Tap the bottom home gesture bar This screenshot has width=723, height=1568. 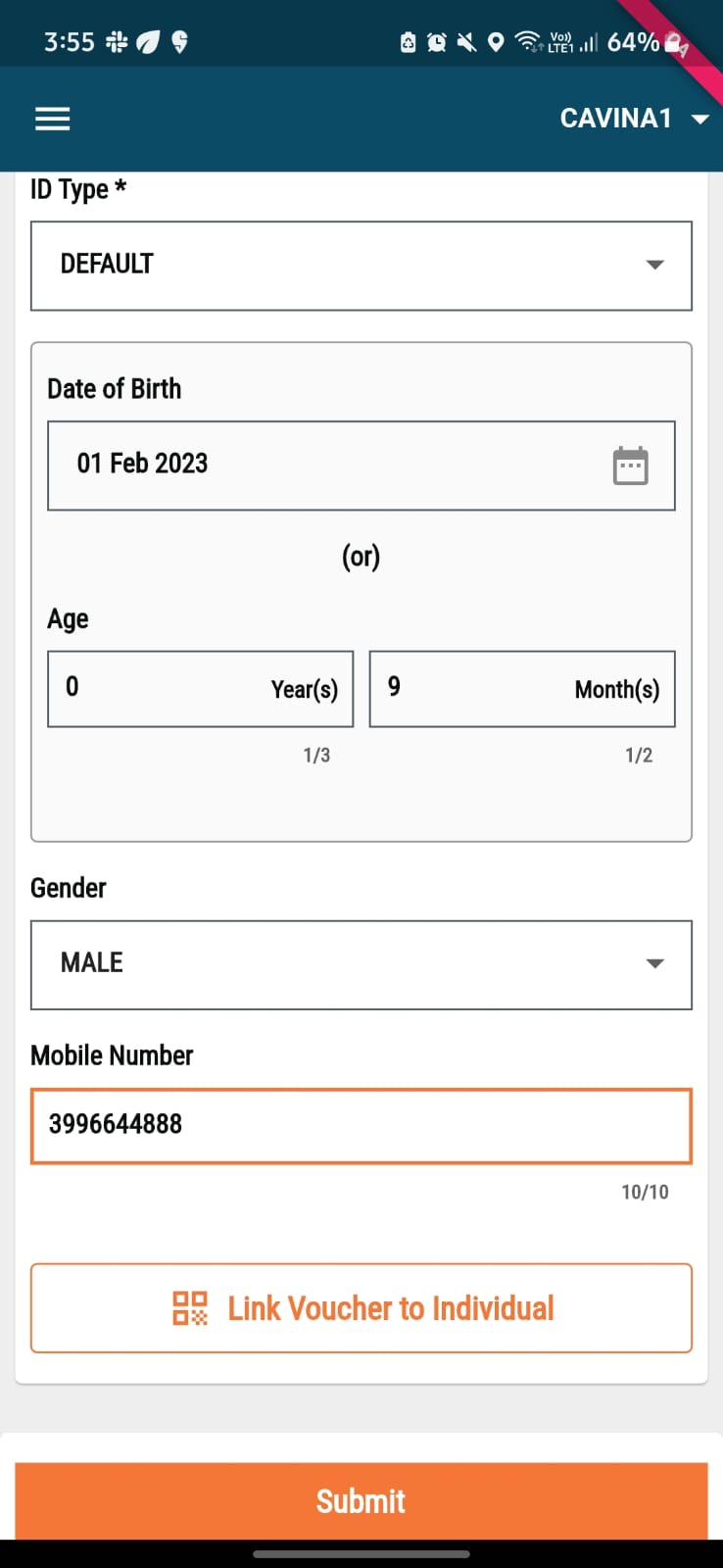361,1553
